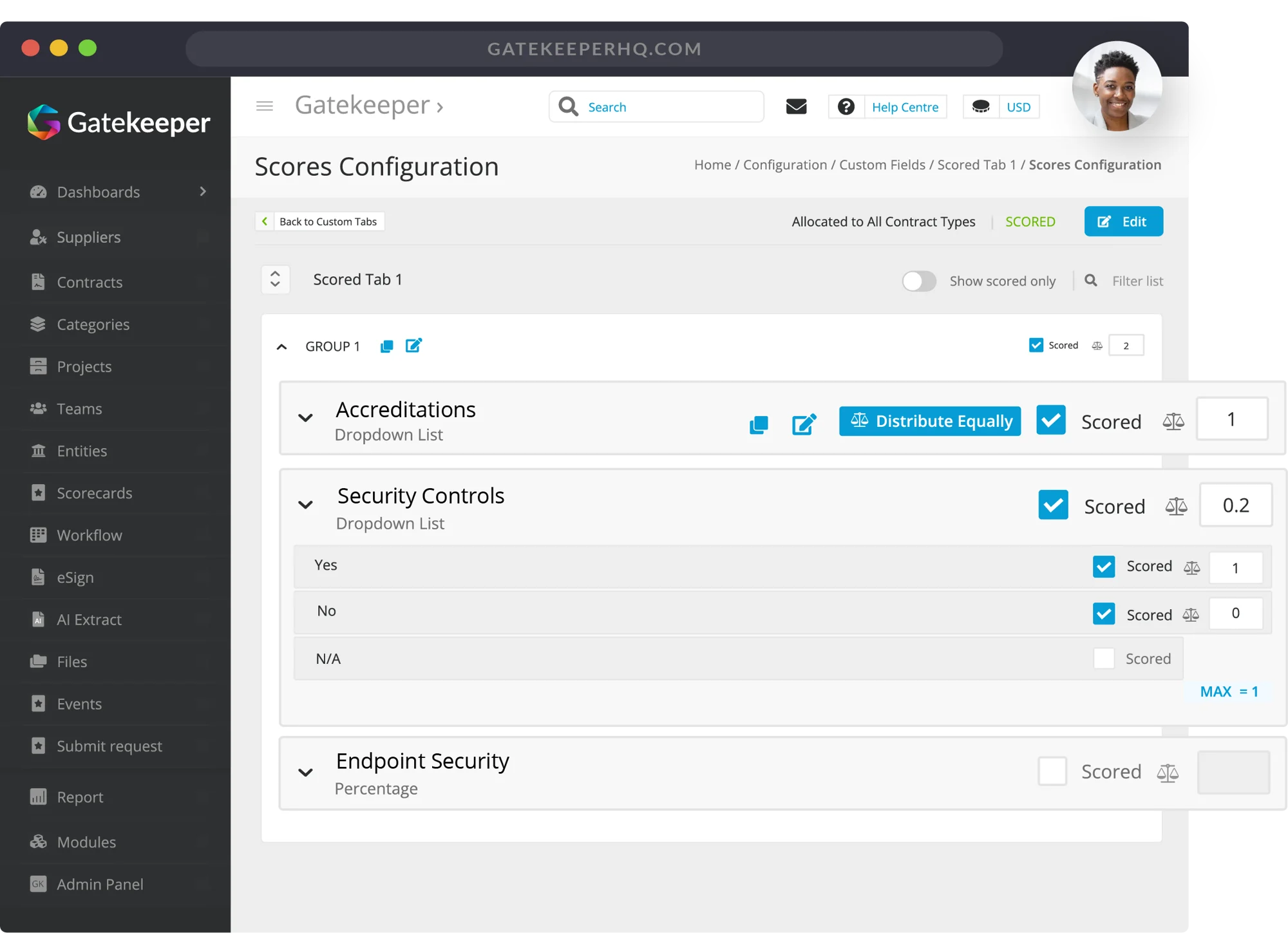Click the hamburger menu icon

pyautogui.click(x=265, y=106)
